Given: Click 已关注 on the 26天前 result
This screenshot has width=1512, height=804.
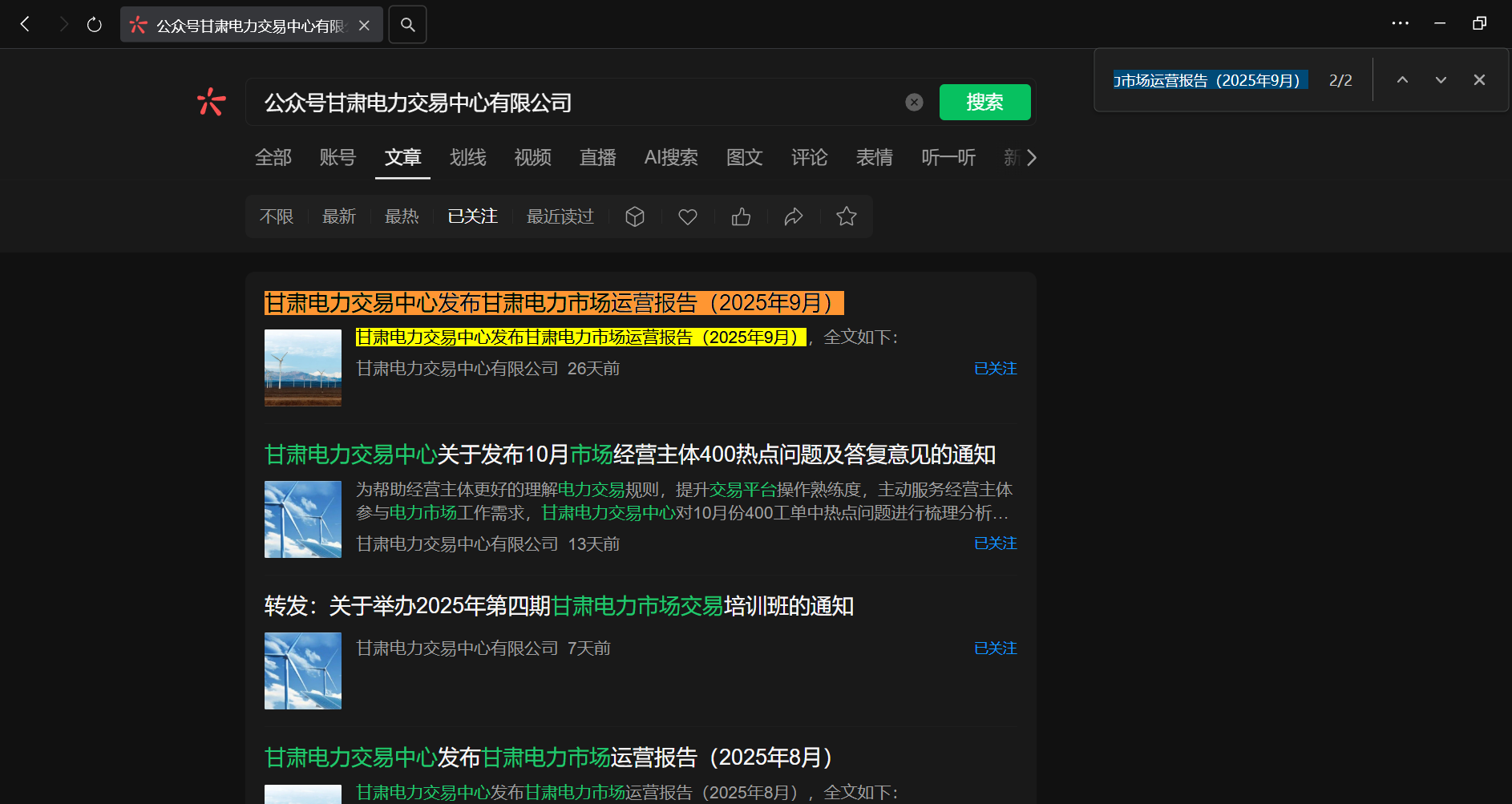Looking at the screenshot, I should [x=995, y=369].
